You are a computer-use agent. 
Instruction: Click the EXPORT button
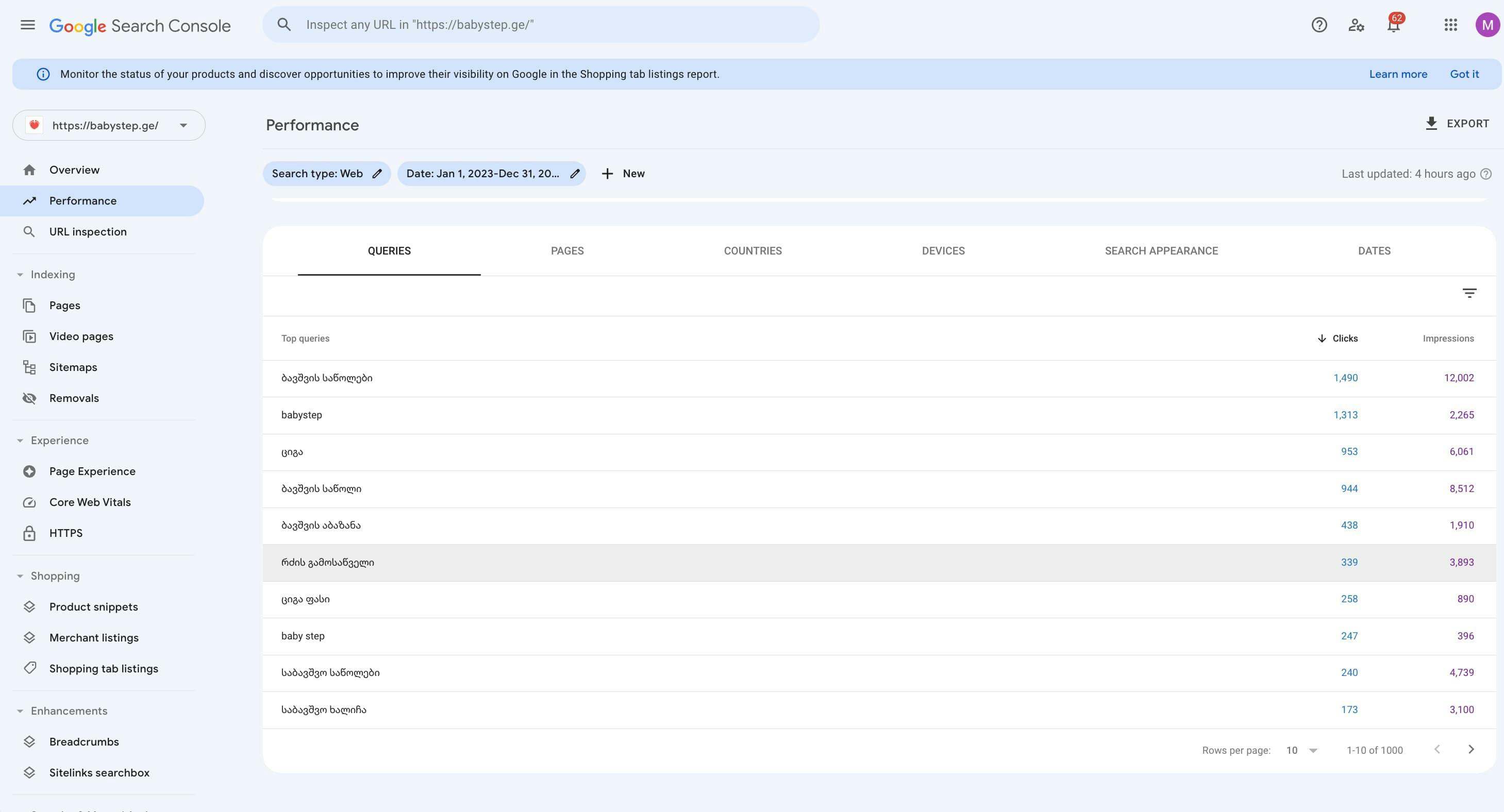1457,123
